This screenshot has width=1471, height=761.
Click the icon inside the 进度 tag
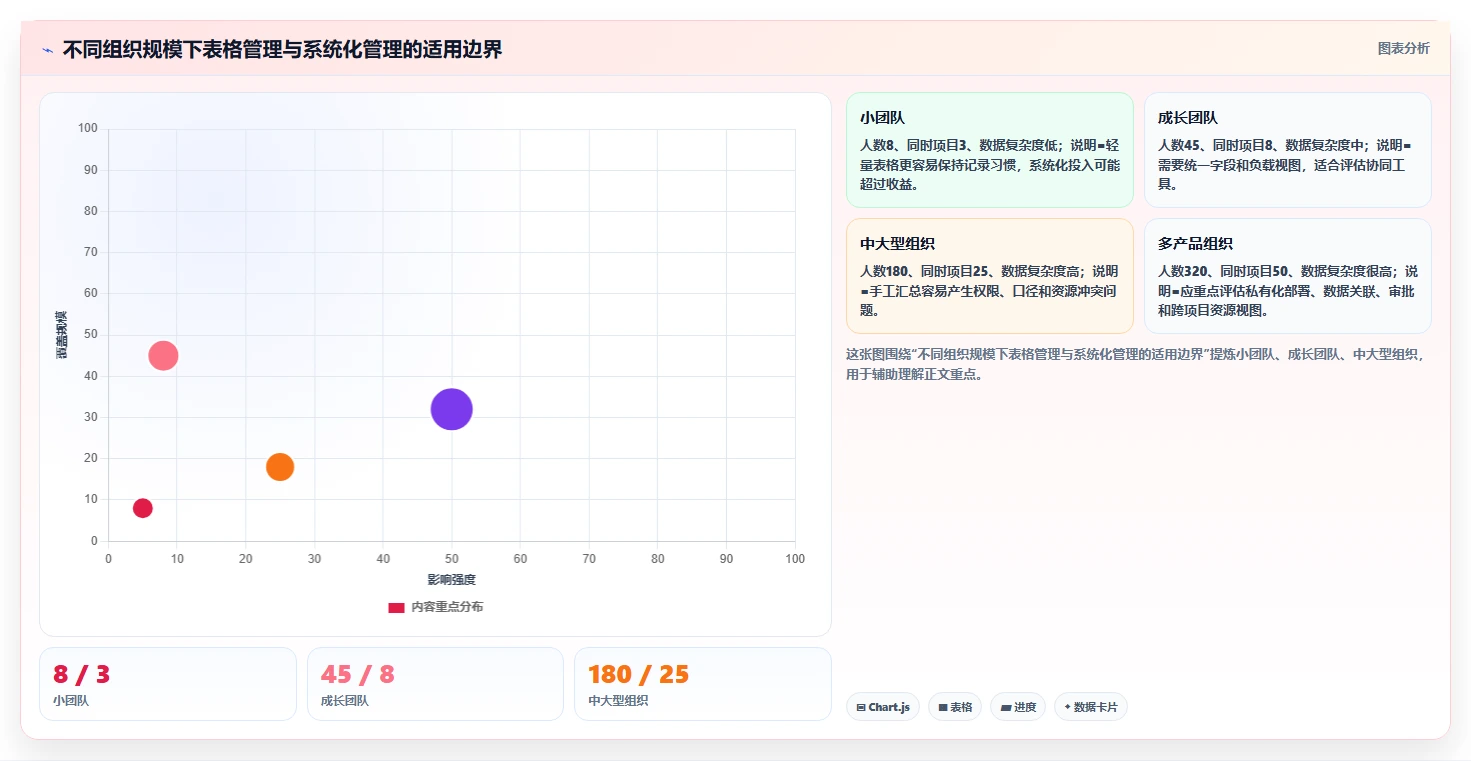coord(1005,707)
